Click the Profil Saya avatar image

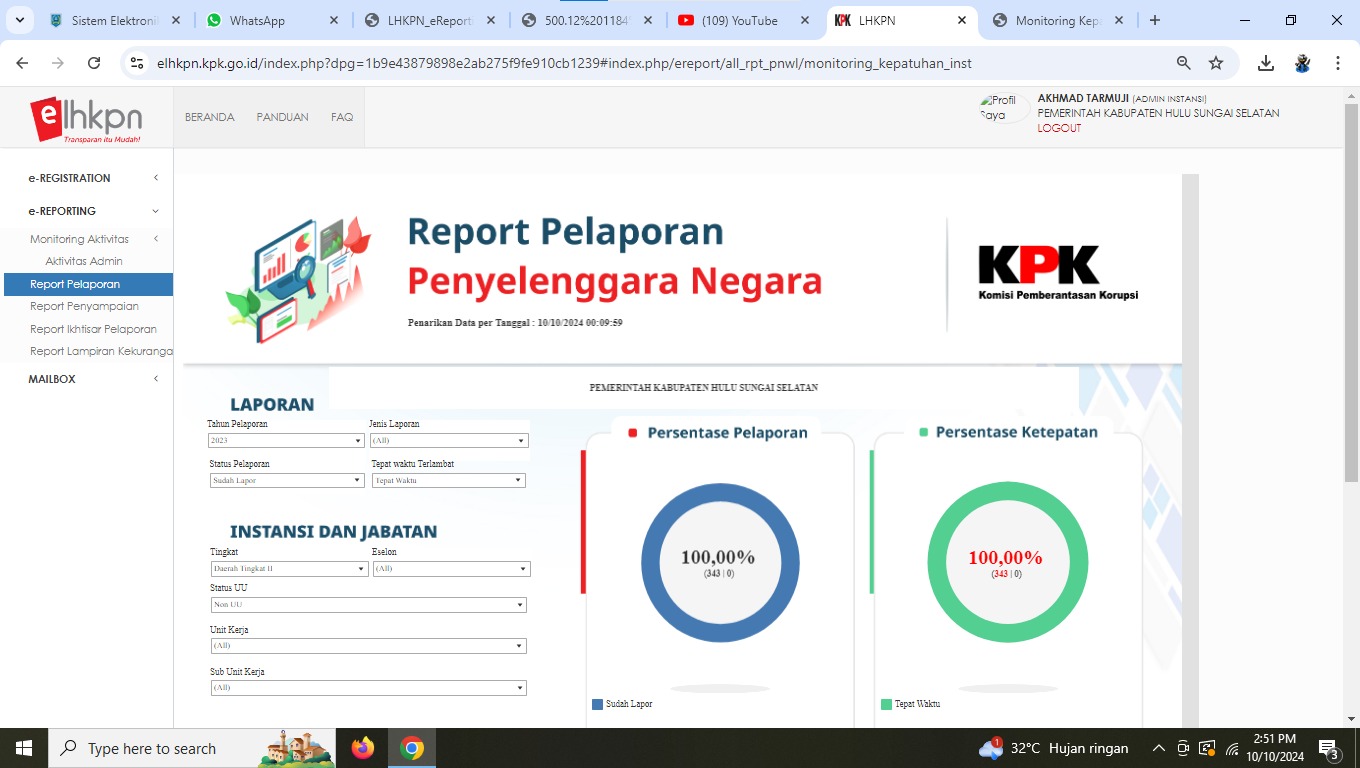coord(1003,108)
